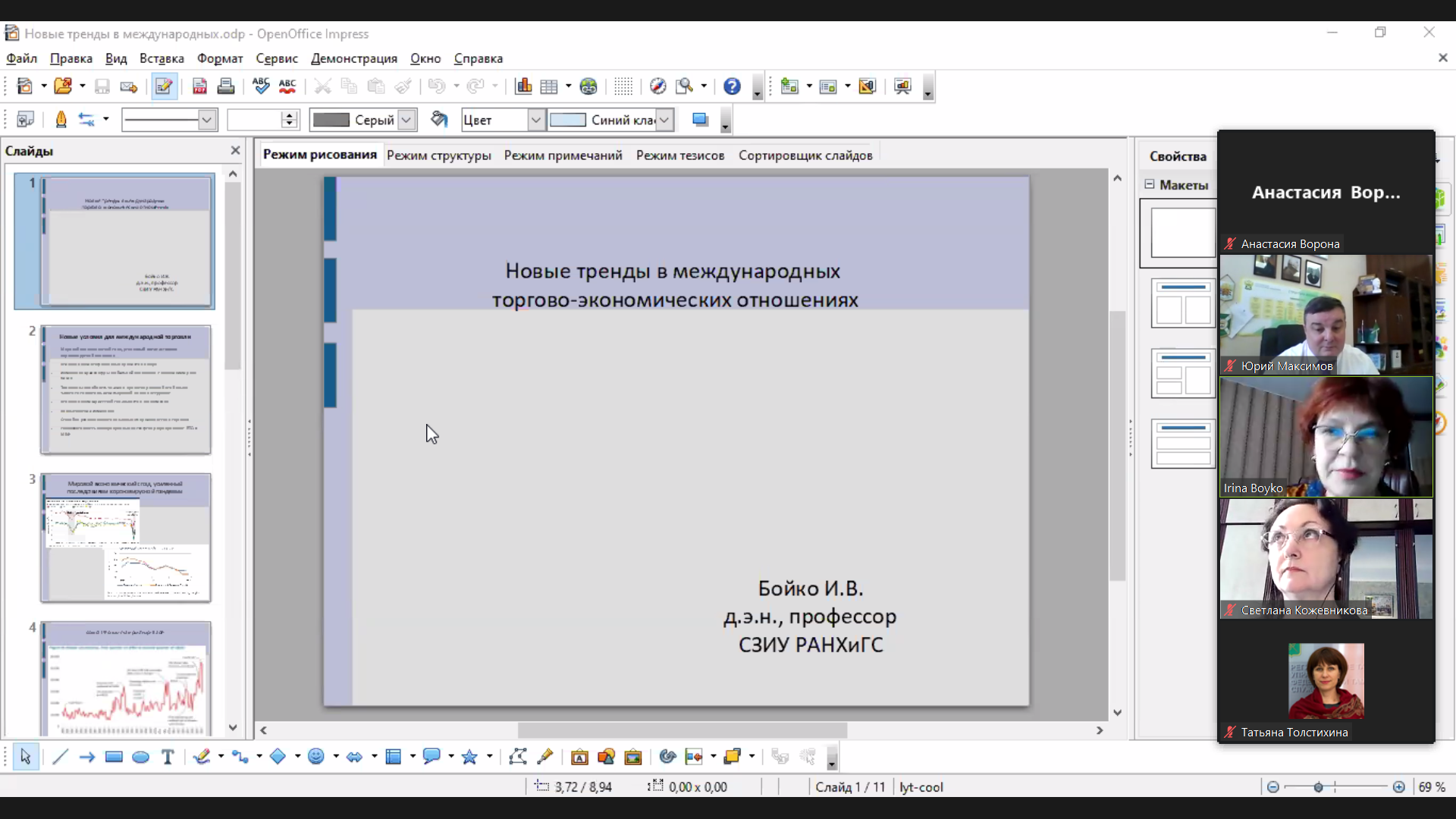1456x819 pixels.
Task: Click zoom out minus icon
Action: (1273, 787)
